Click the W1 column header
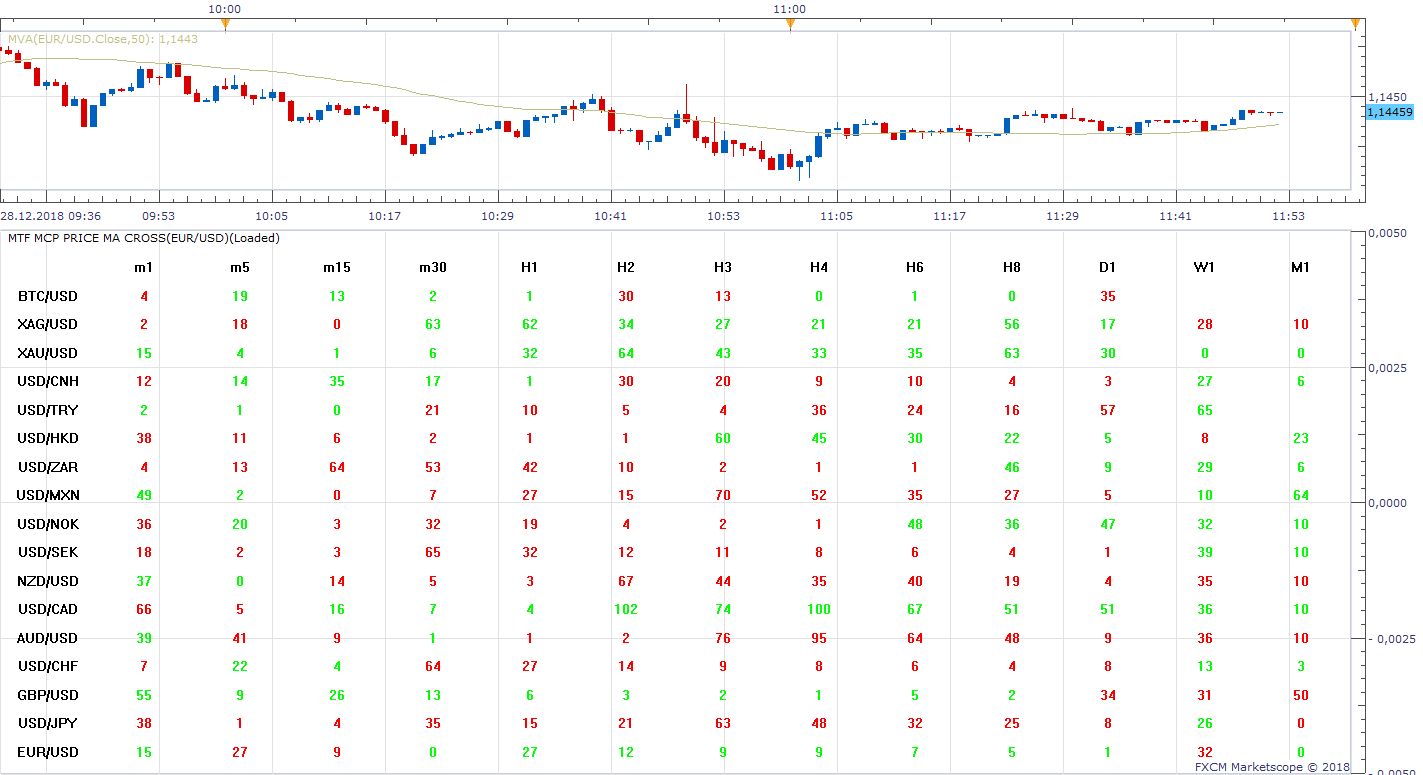 point(1204,267)
